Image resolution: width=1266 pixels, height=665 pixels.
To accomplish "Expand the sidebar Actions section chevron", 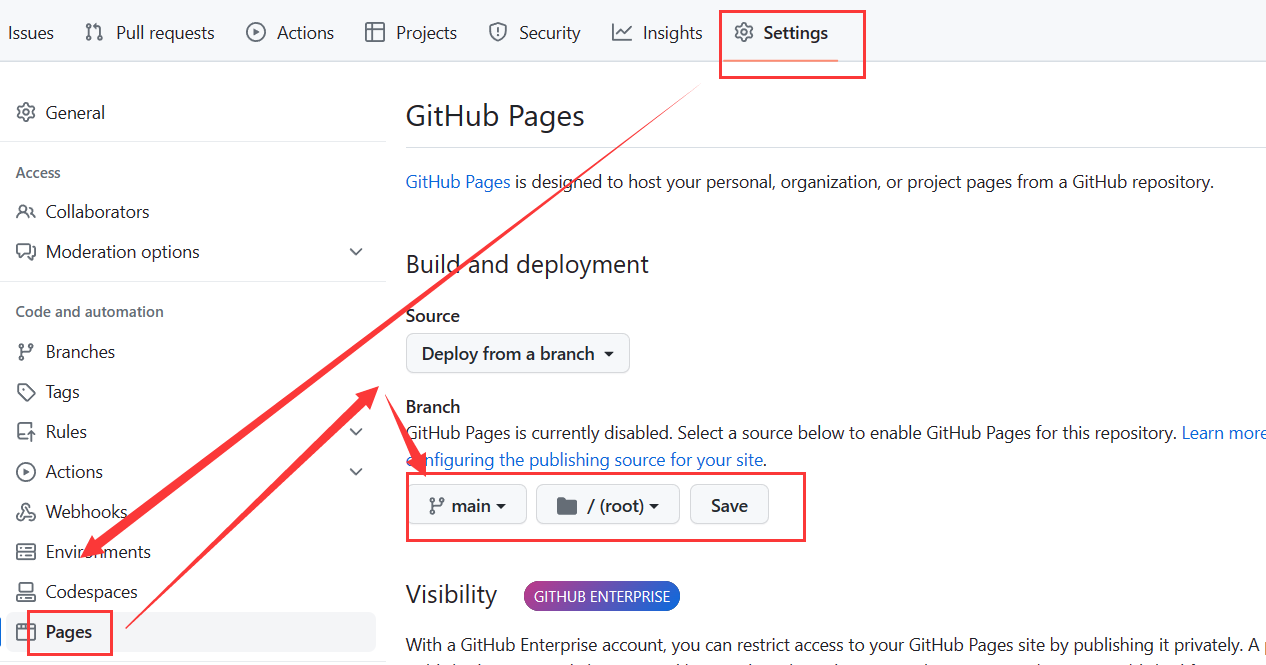I will pyautogui.click(x=356, y=472).
